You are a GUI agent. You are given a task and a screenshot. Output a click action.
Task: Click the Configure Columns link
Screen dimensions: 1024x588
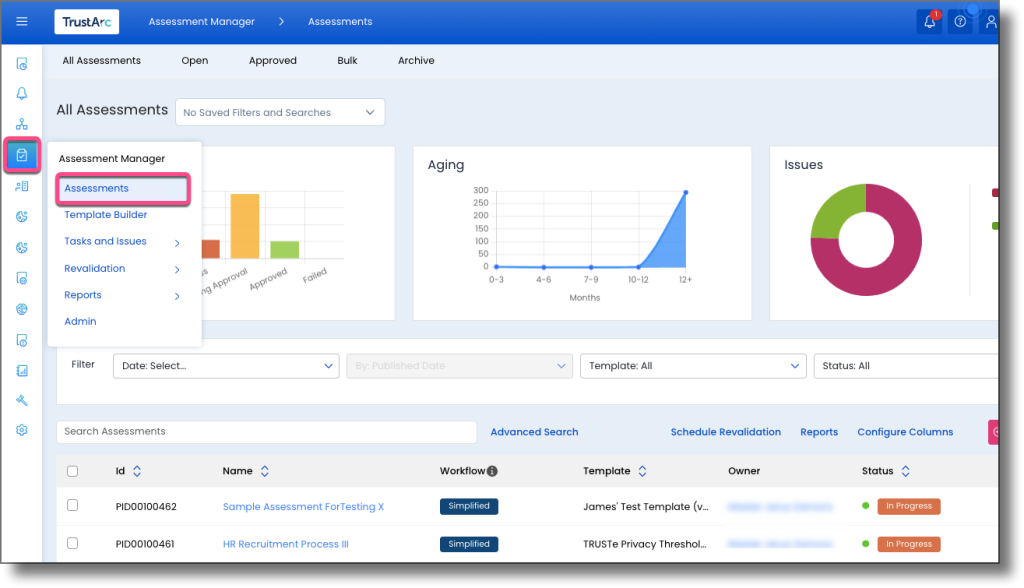(905, 432)
